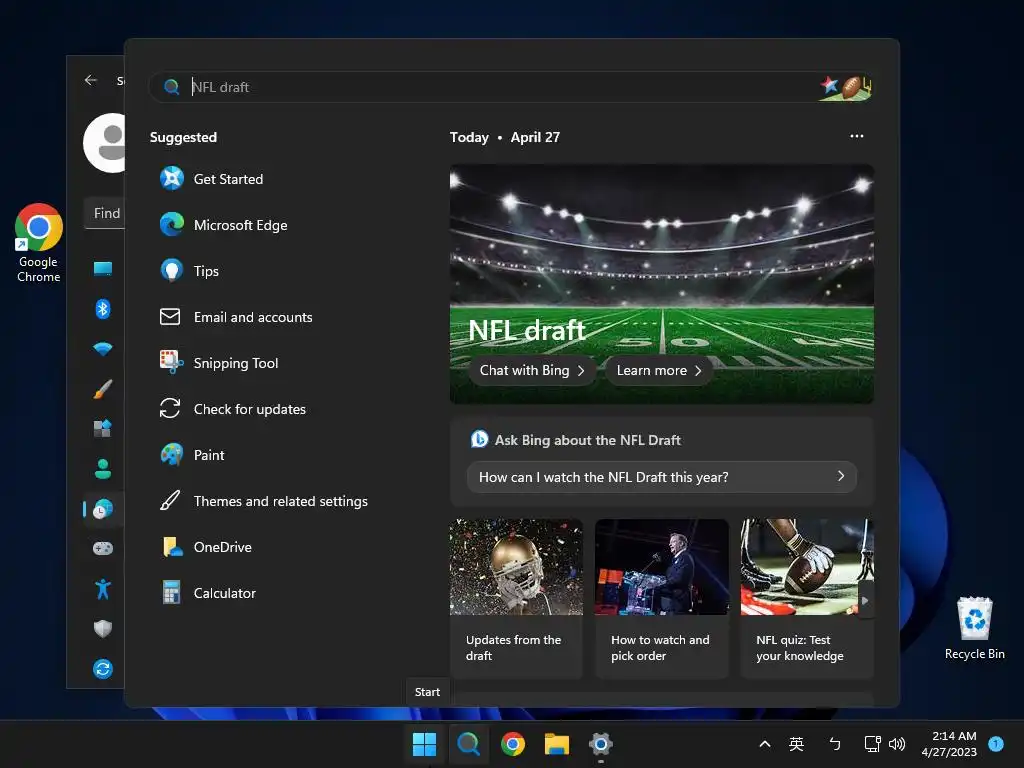
Task: Click the Start button on taskbar
Action: [x=424, y=743]
